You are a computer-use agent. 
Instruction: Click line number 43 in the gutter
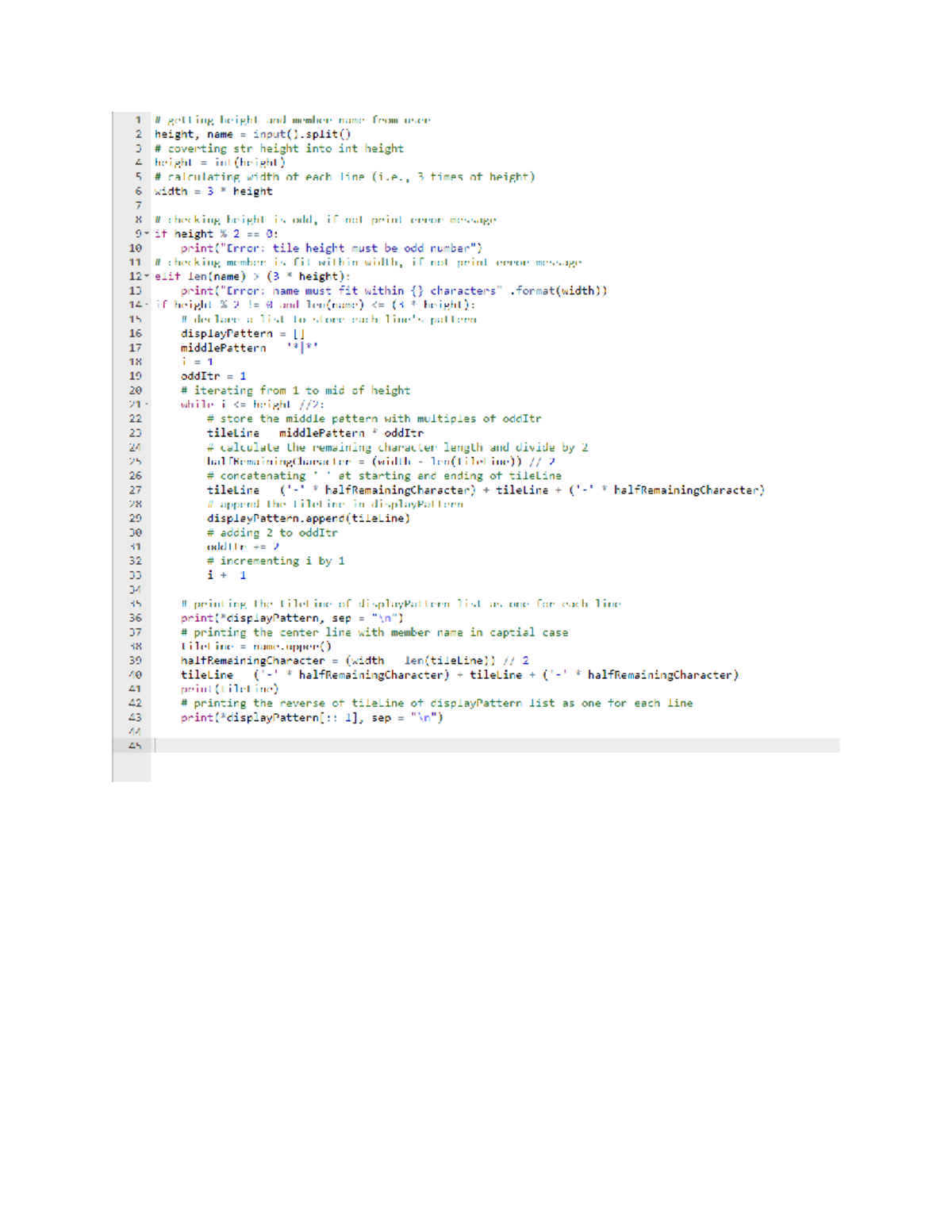(135, 718)
